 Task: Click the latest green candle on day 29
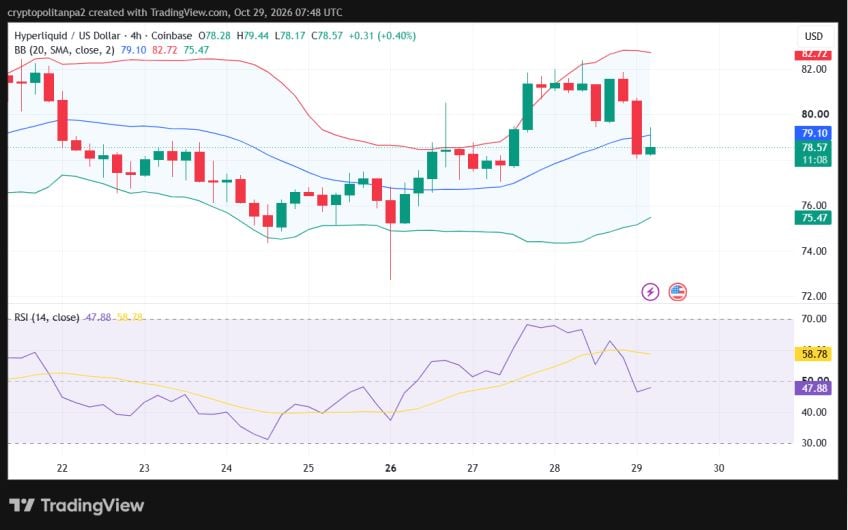pyautogui.click(x=650, y=150)
